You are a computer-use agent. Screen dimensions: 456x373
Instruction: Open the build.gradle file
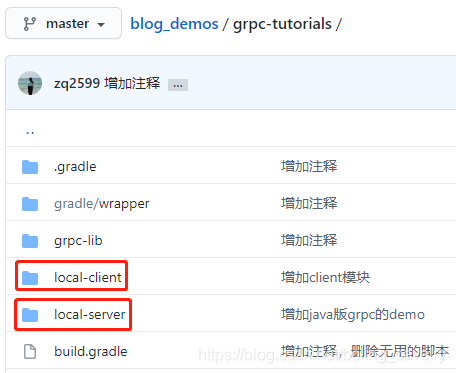point(91,352)
